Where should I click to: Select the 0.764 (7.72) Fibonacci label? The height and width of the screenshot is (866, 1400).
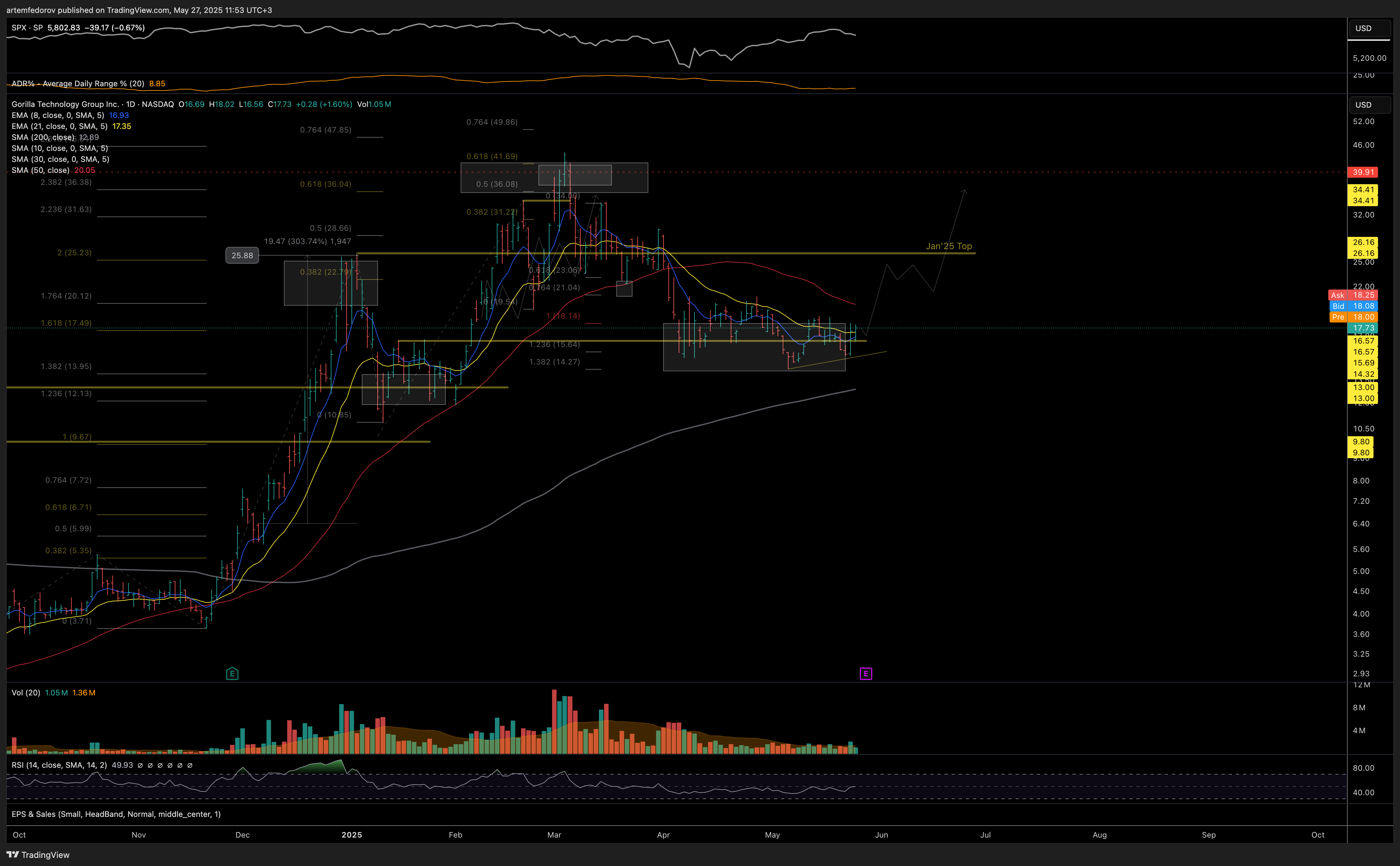click(68, 480)
